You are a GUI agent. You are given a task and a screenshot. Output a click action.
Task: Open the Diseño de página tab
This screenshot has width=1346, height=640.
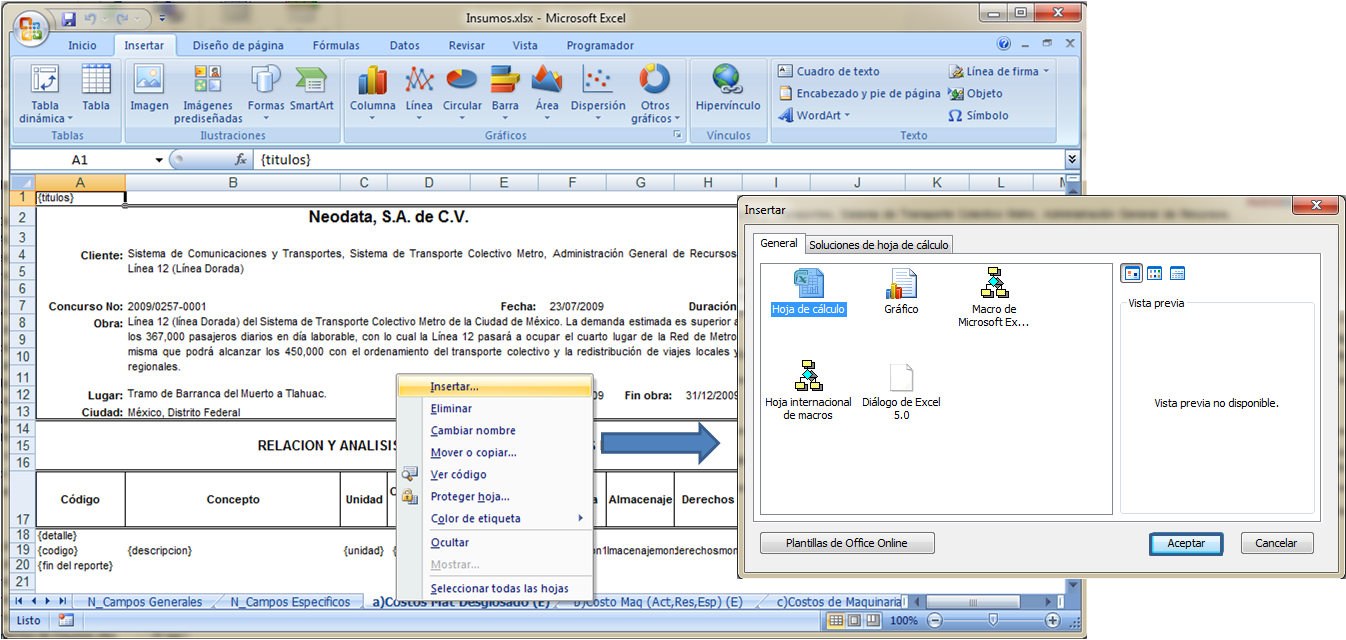coord(238,45)
